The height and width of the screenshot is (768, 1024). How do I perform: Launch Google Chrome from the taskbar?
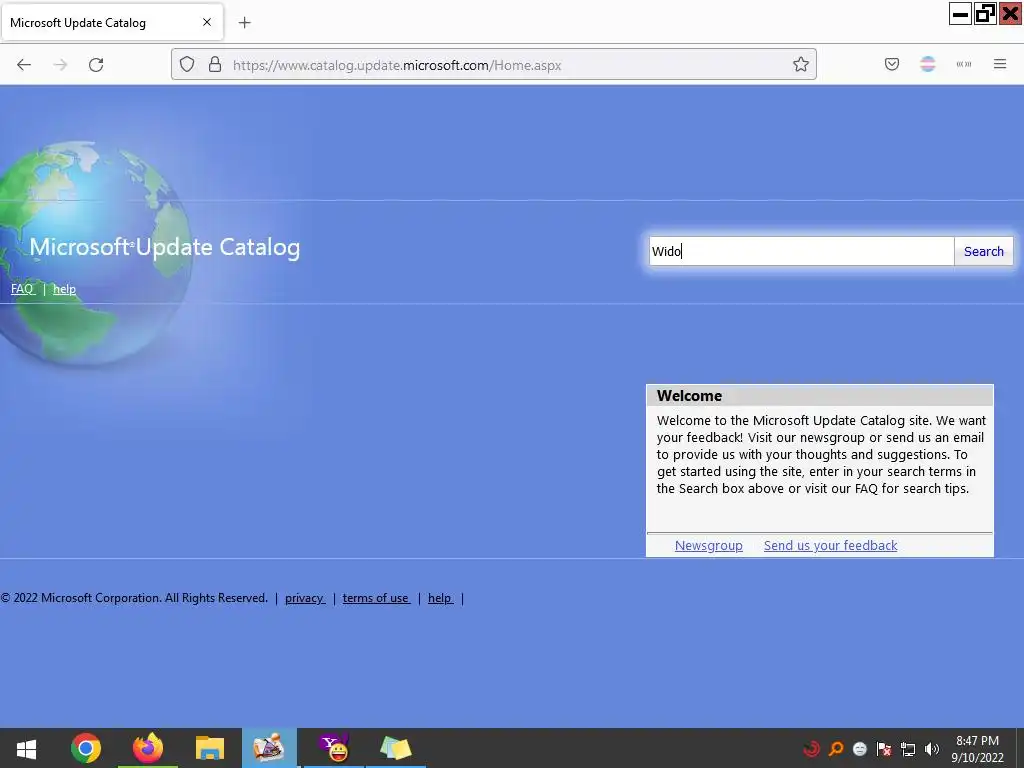[86, 748]
